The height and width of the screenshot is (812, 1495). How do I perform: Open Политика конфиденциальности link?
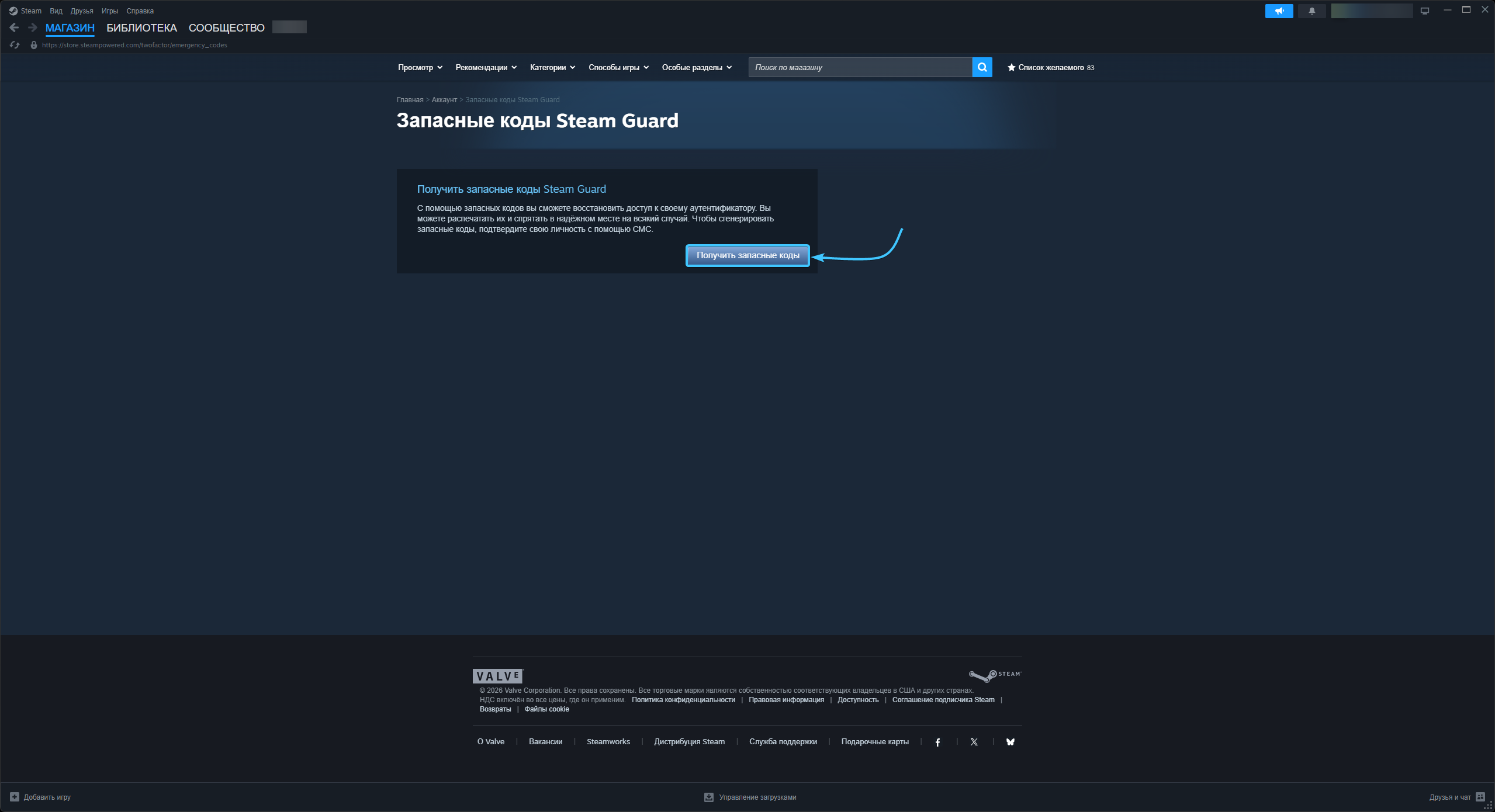[x=683, y=700]
